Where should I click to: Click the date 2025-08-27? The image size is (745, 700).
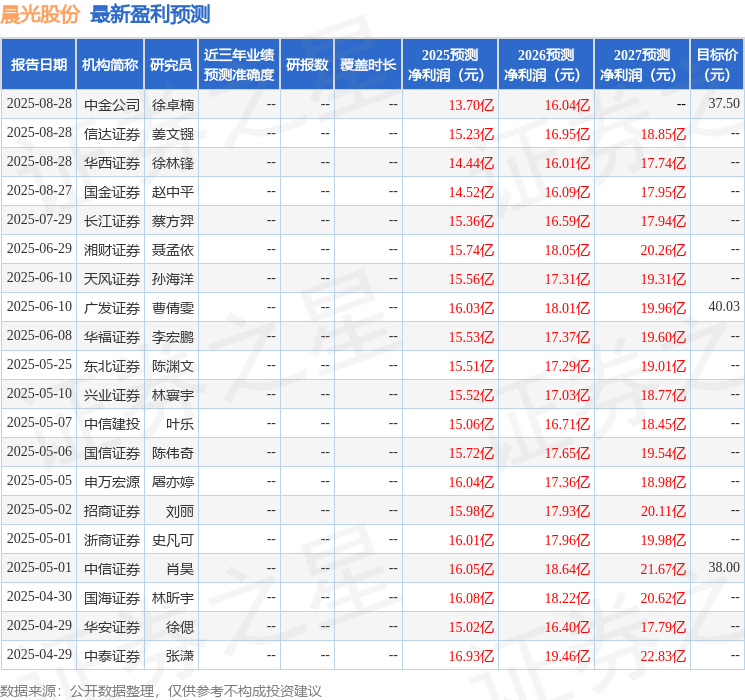click(39, 191)
